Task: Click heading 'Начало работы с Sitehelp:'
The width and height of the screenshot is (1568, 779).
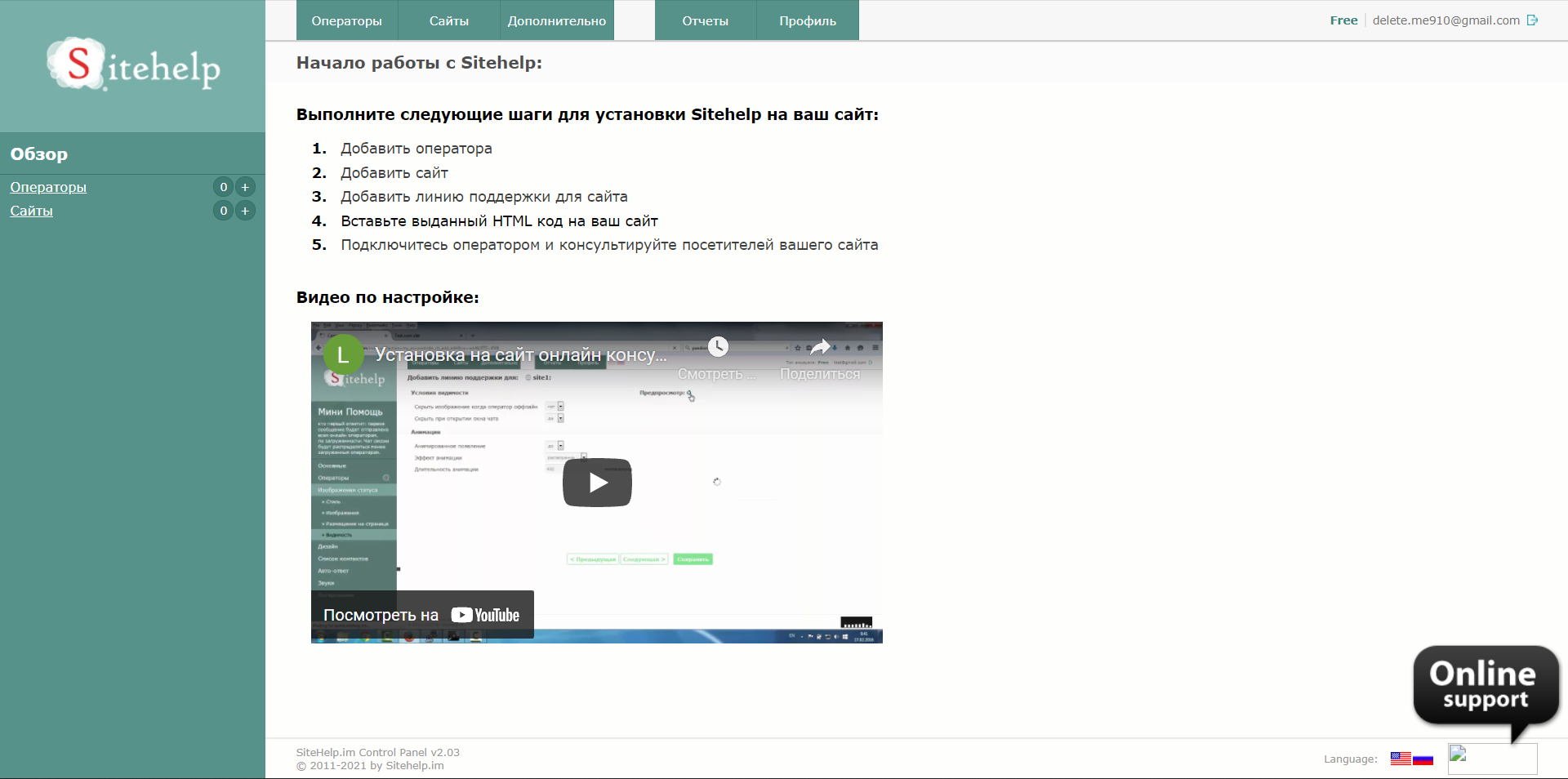Action: click(419, 63)
